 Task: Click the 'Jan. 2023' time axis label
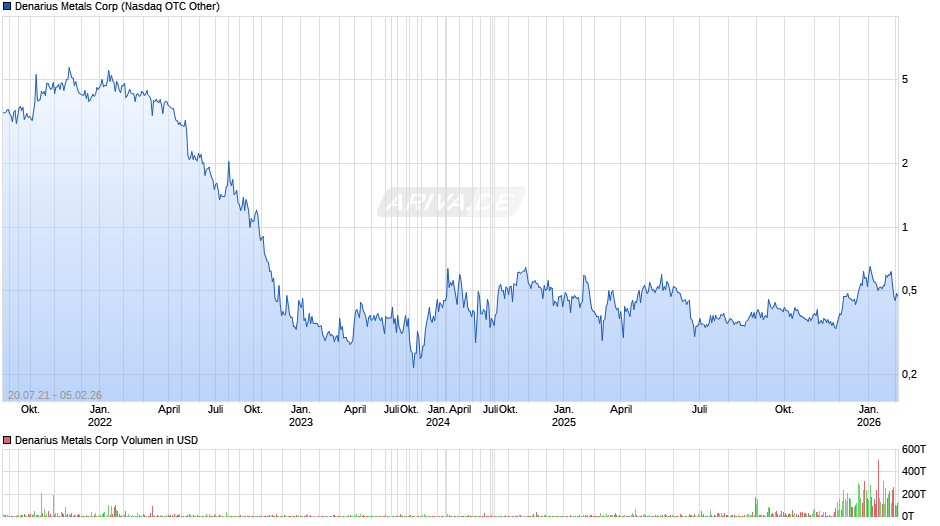click(300, 416)
